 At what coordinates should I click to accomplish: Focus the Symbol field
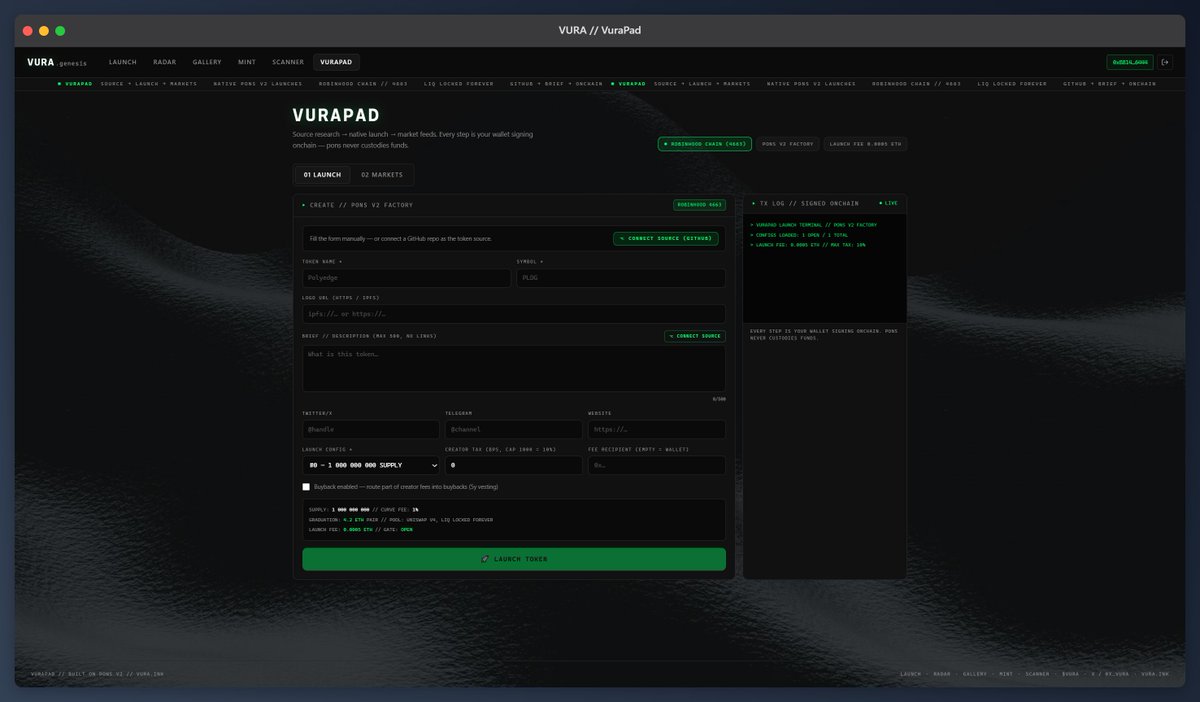621,278
